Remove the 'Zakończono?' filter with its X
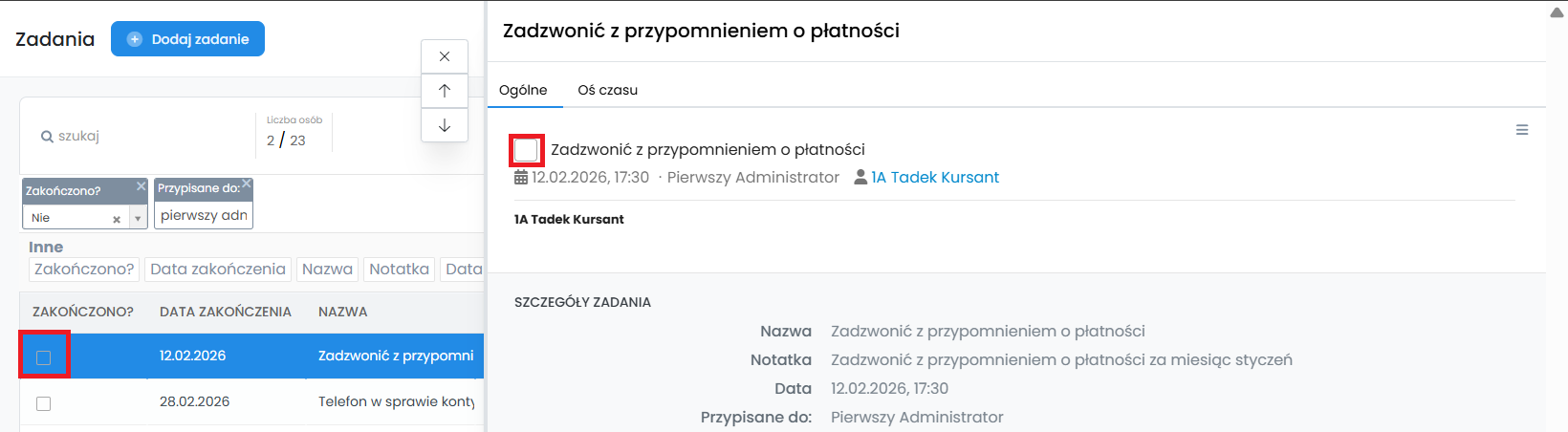This screenshot has width=1568, height=432. (141, 186)
